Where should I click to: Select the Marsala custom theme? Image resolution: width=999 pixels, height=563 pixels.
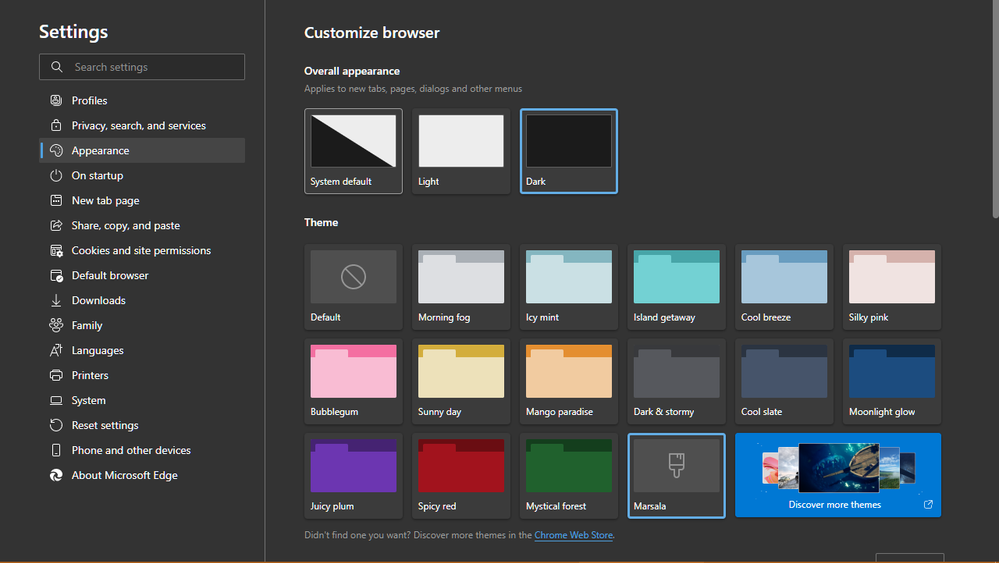[x=676, y=476]
